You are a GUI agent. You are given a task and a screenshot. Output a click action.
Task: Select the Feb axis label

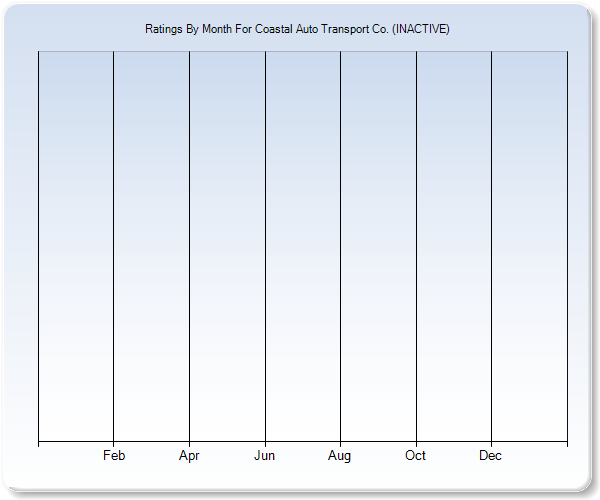click(x=114, y=455)
